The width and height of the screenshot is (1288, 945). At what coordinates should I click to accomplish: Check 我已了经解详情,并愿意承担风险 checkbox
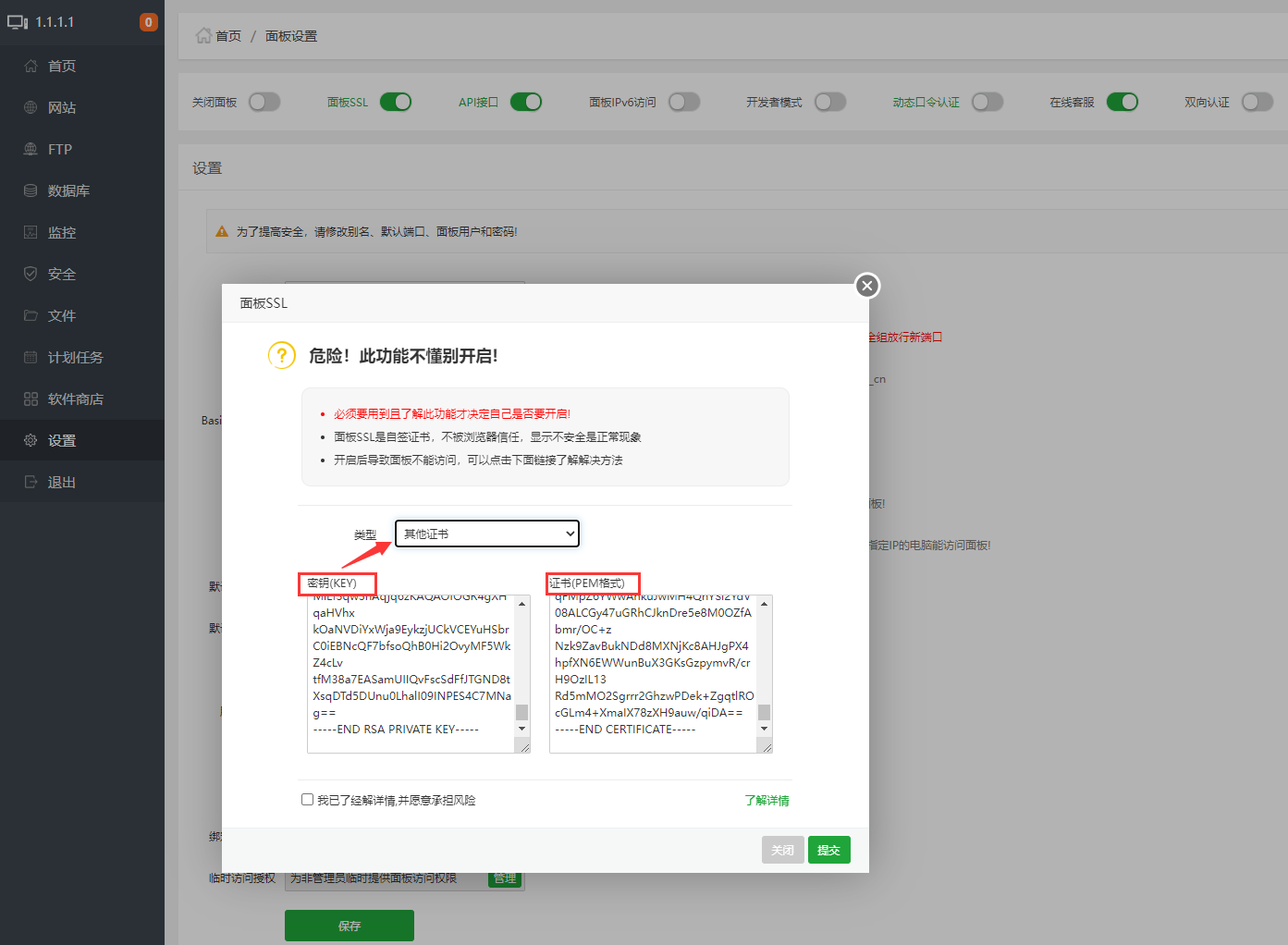(x=307, y=800)
